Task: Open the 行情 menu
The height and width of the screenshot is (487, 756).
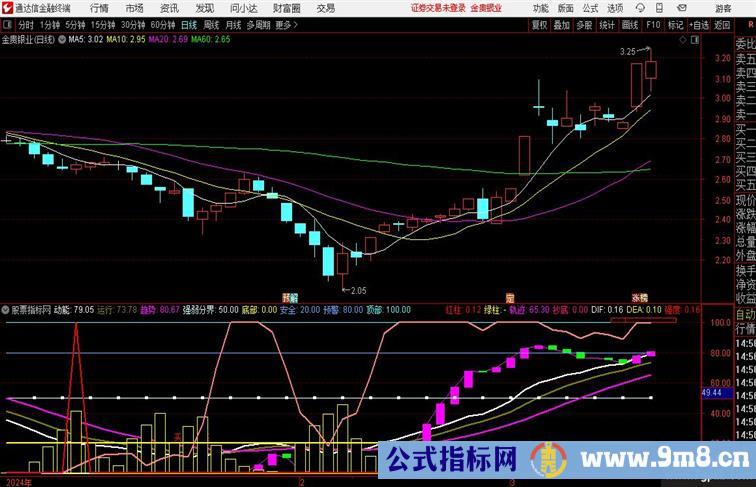Action: point(99,8)
